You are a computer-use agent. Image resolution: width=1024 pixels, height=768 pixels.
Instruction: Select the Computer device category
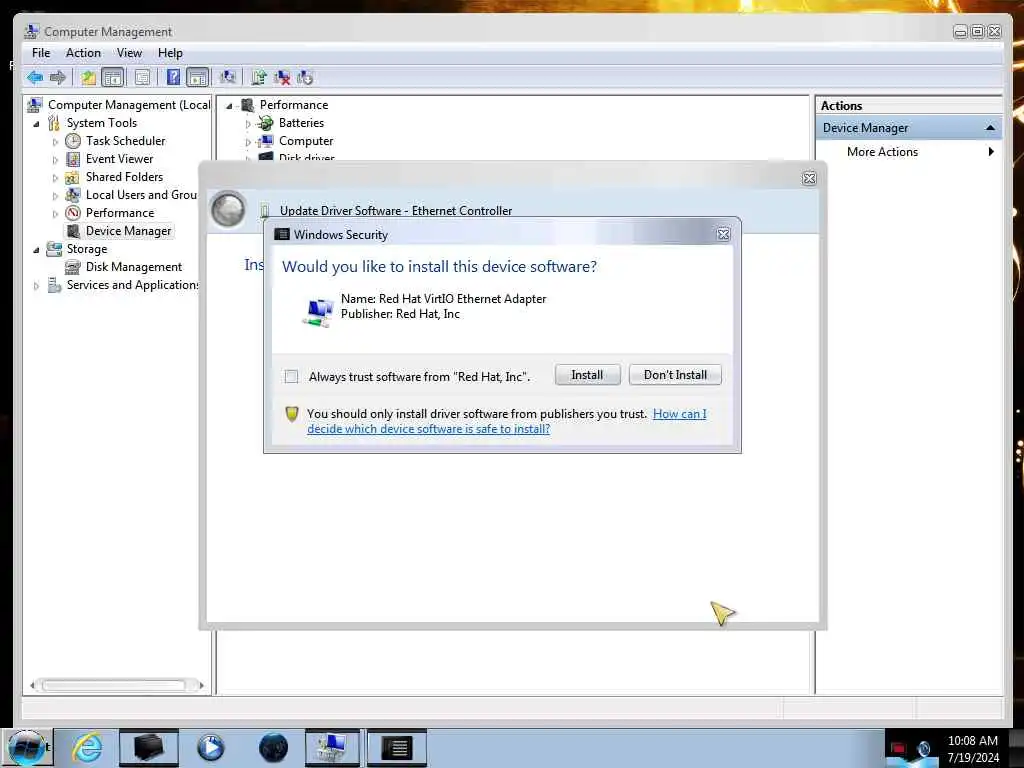click(306, 141)
